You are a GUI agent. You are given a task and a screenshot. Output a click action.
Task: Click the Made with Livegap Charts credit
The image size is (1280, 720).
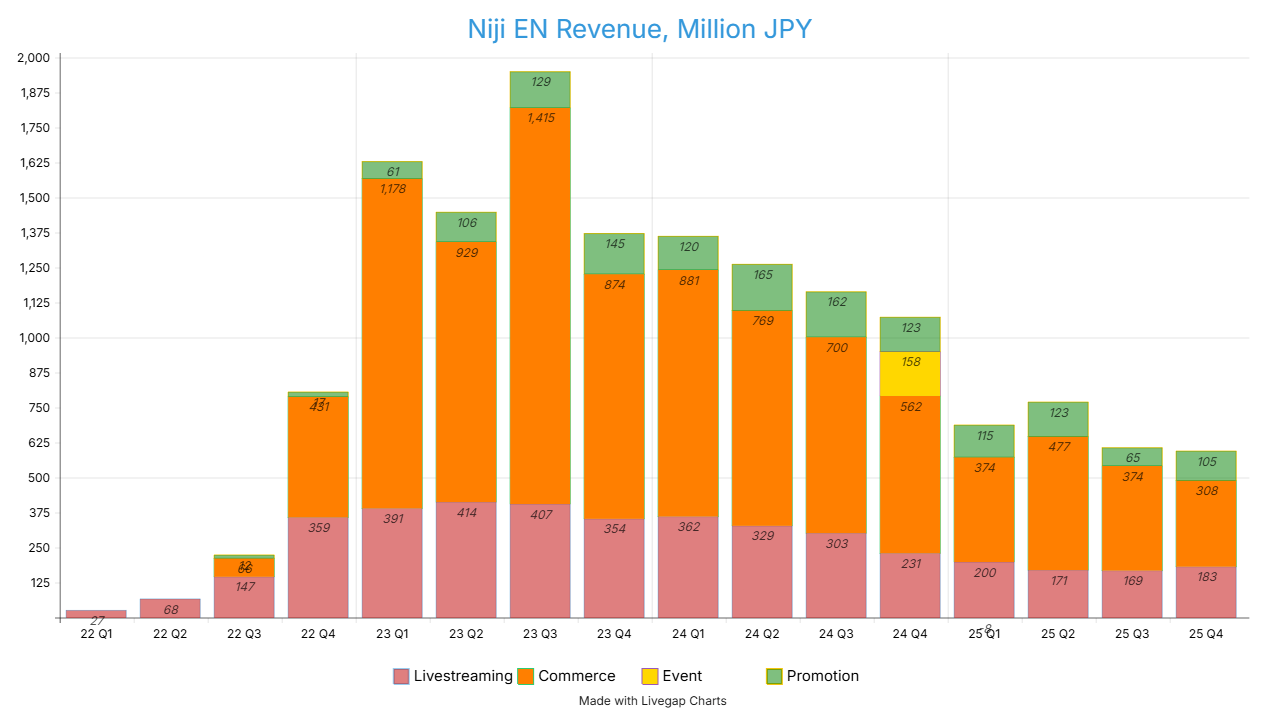click(653, 701)
